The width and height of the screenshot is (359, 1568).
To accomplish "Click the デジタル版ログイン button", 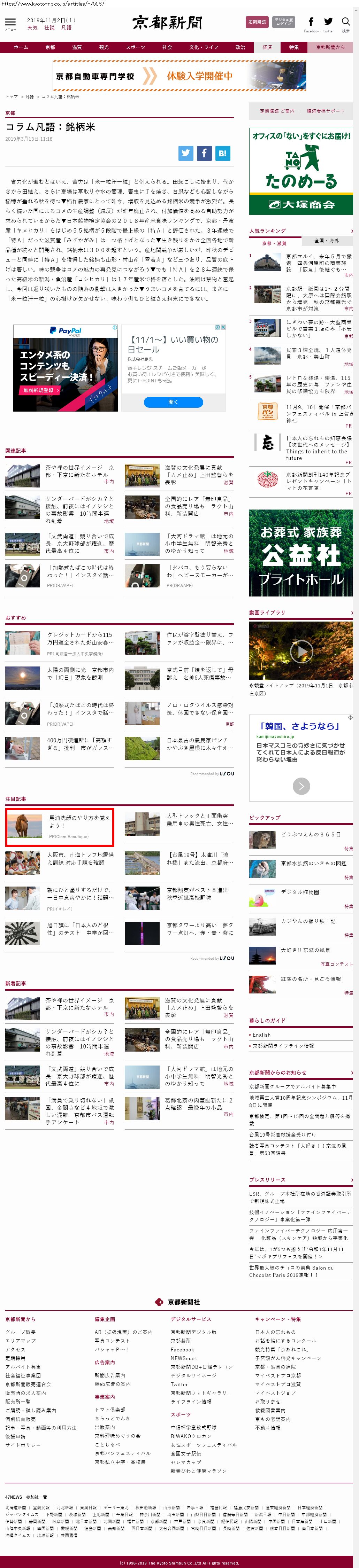I will [x=283, y=22].
